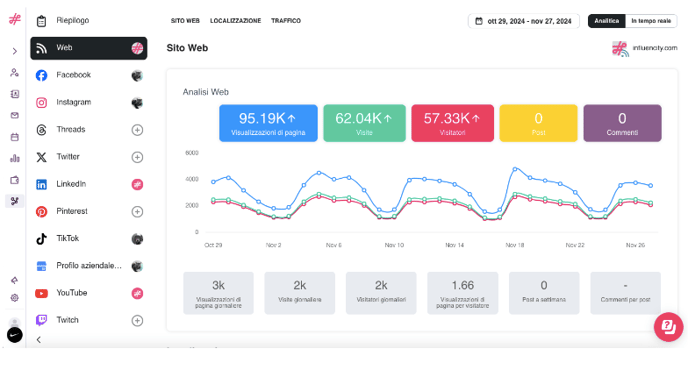Add a Twitch account with plus button
The height and width of the screenshot is (370, 688).
137,320
